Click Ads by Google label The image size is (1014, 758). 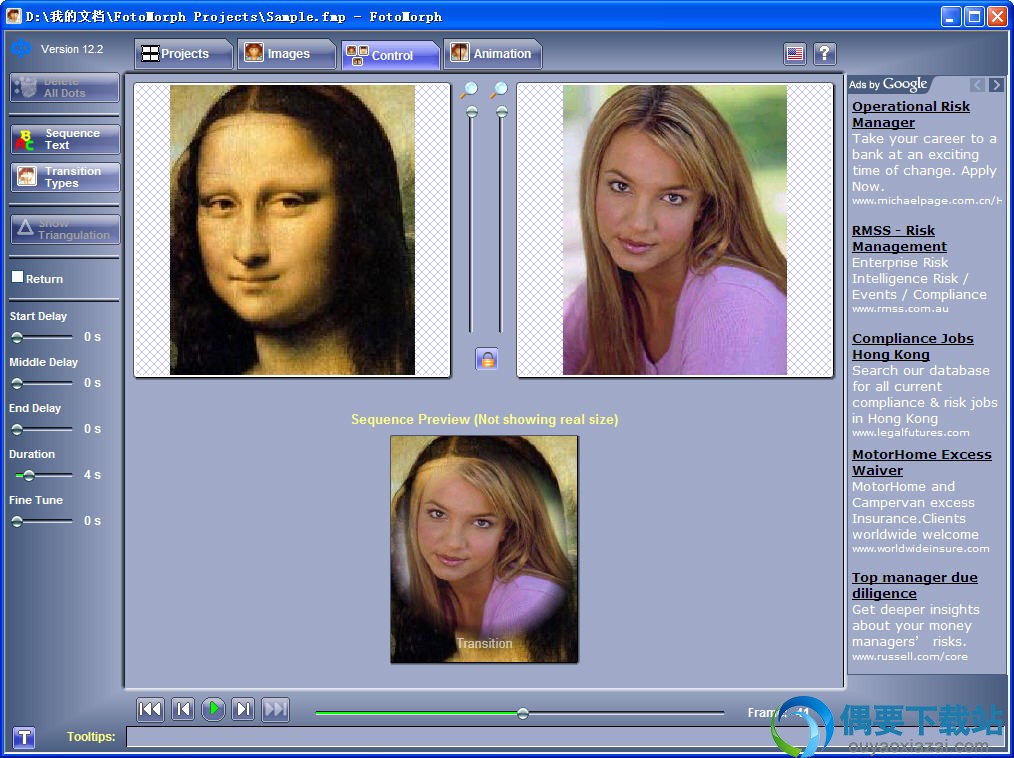(888, 84)
